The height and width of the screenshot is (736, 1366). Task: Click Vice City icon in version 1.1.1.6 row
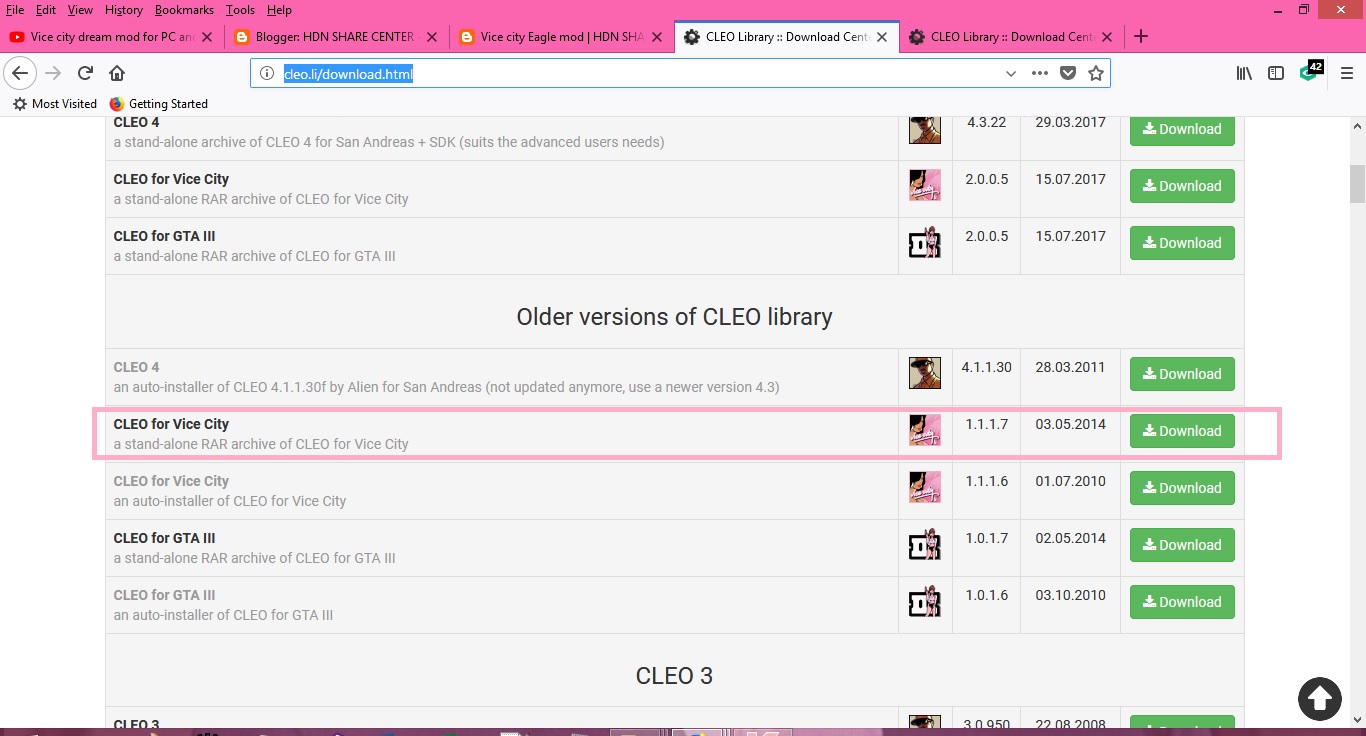click(924, 487)
